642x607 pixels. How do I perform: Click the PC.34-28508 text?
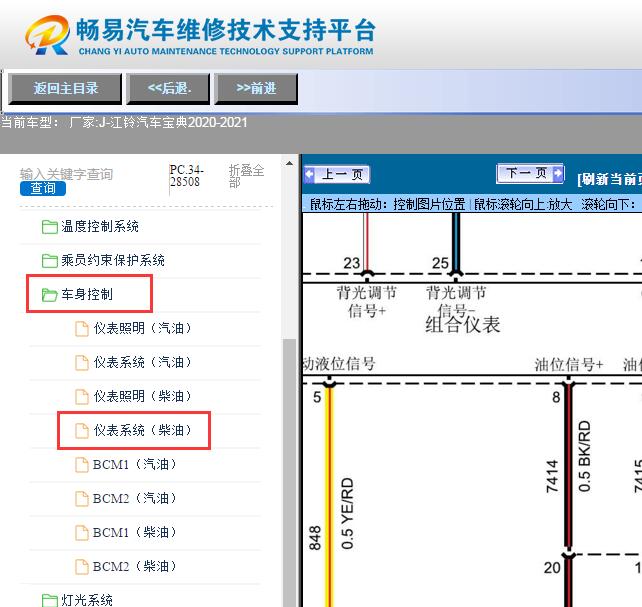tap(187, 176)
